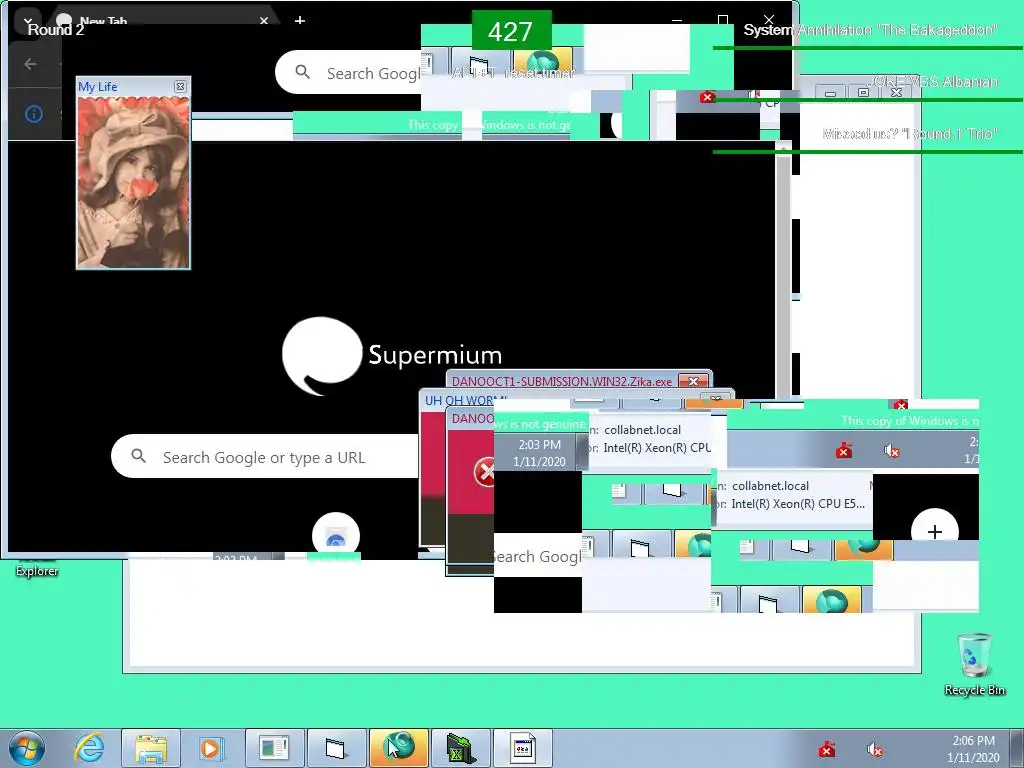Open the Windows Start menu orb
1024x768 pixels.
27,748
